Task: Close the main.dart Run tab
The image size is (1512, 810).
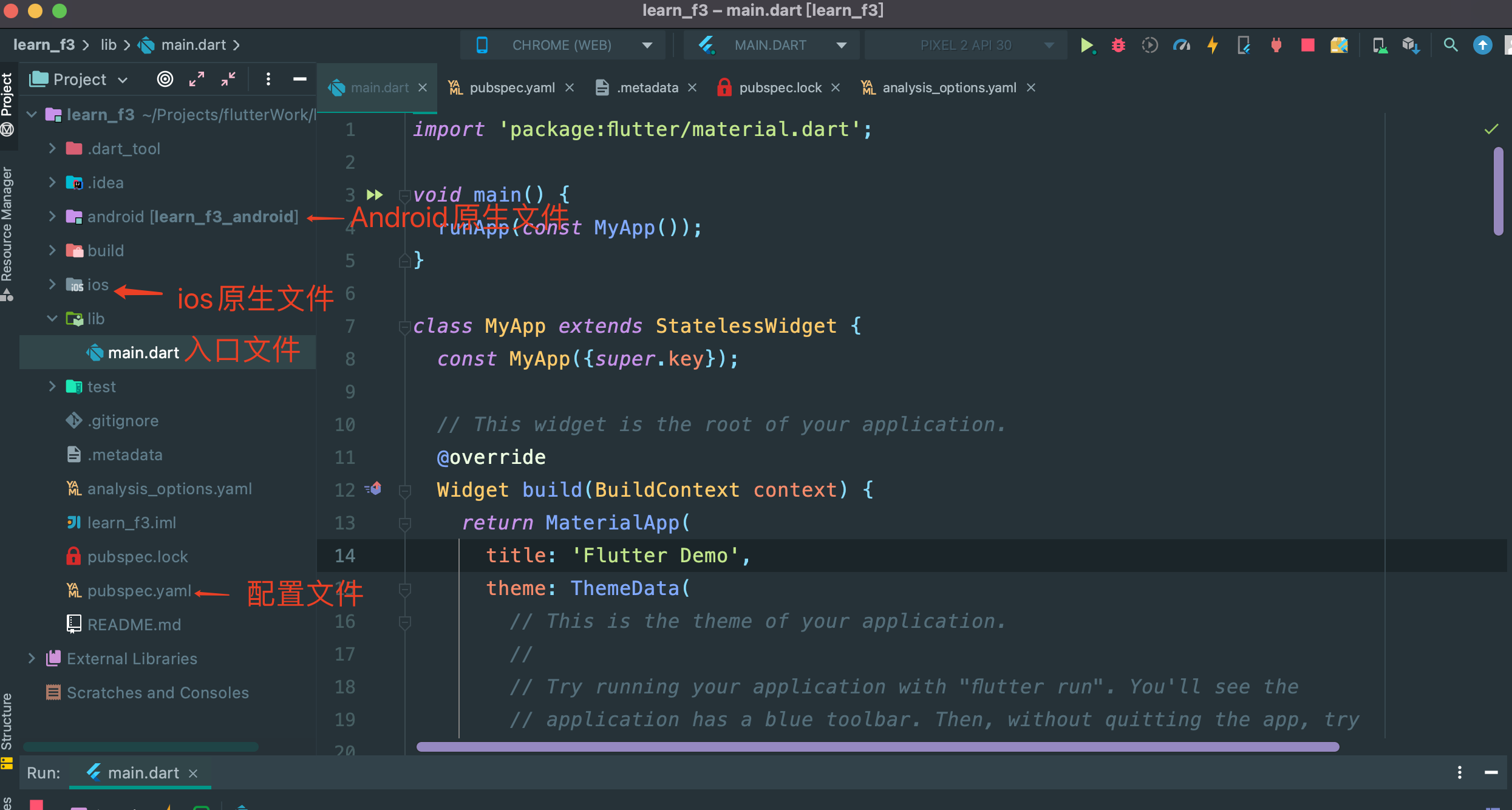Action: (193, 774)
